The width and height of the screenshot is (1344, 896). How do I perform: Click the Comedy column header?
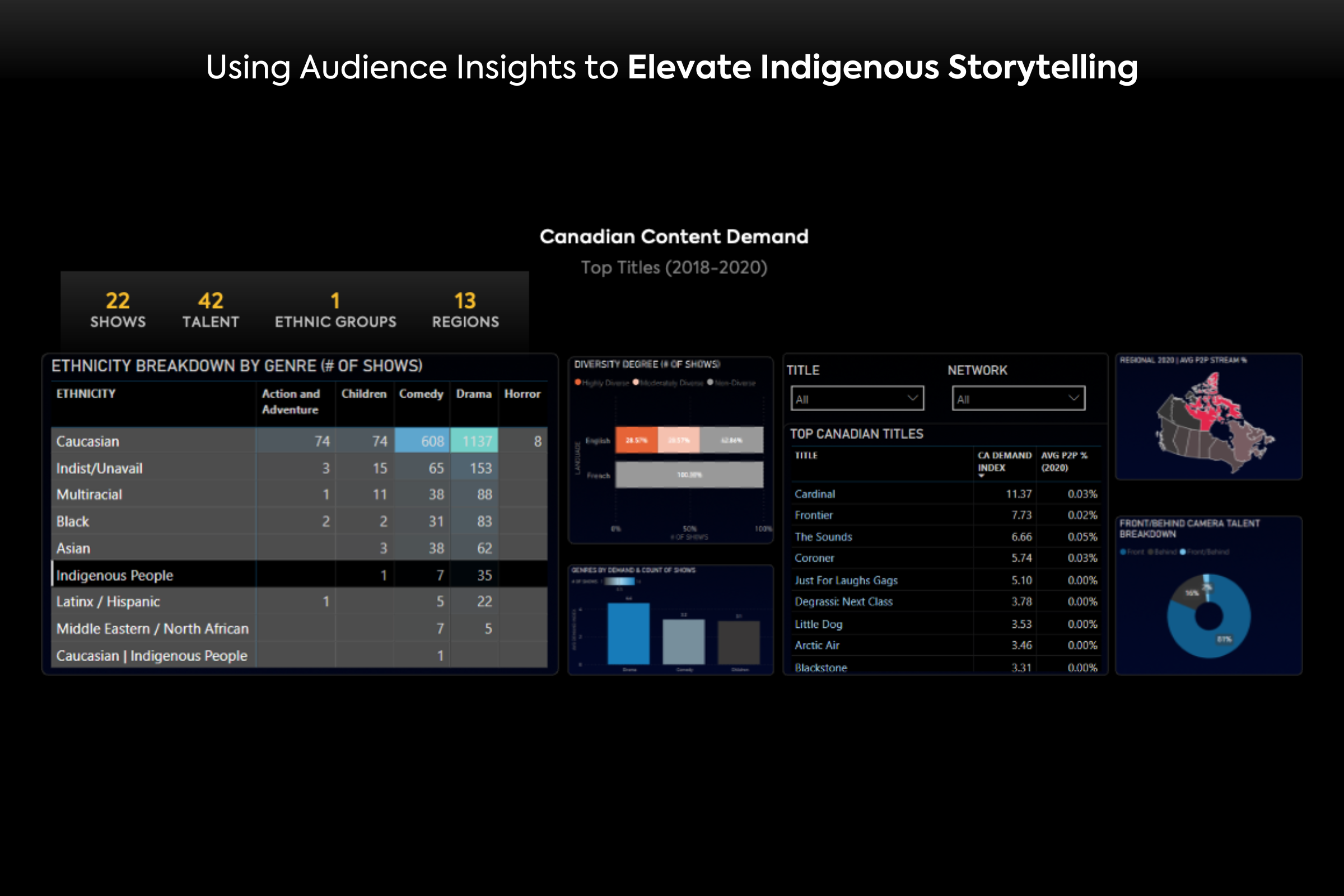coord(421,394)
